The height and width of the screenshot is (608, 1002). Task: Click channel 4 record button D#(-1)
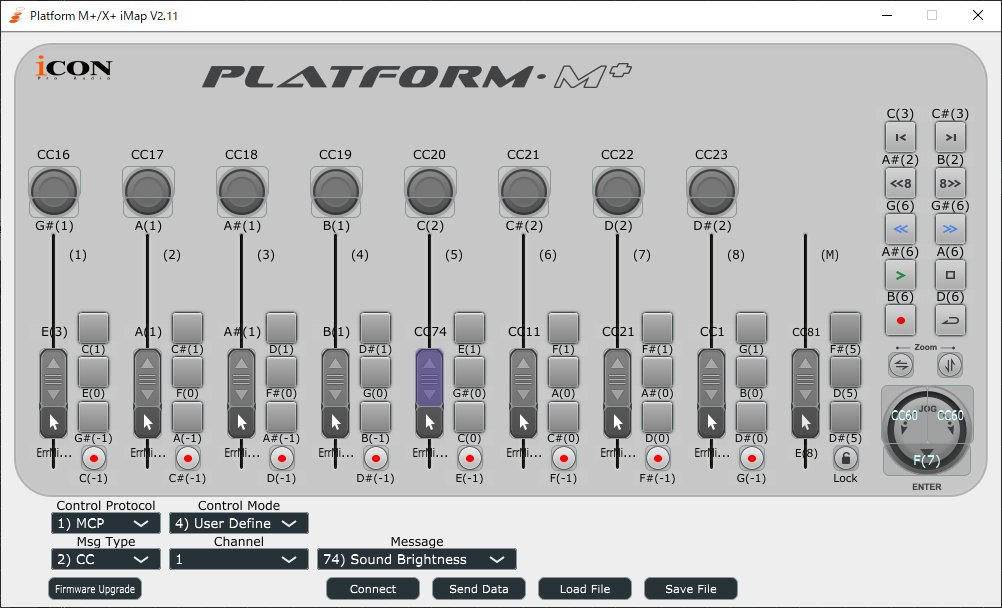click(376, 458)
